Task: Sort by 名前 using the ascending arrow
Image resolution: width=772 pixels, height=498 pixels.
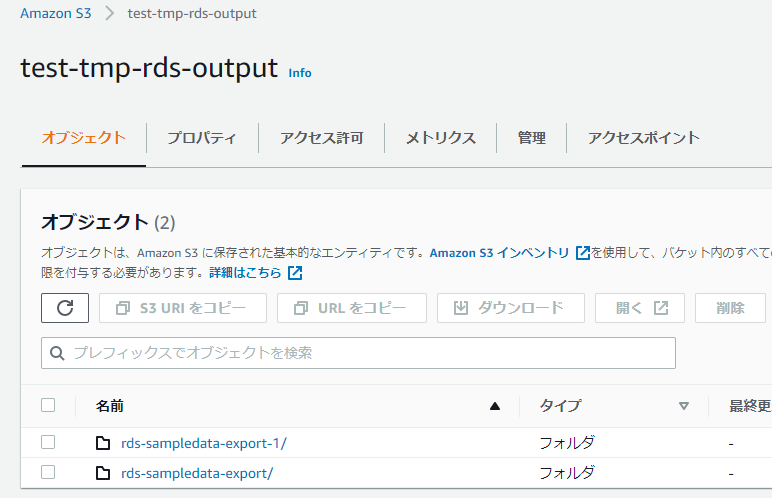Action: 495,406
